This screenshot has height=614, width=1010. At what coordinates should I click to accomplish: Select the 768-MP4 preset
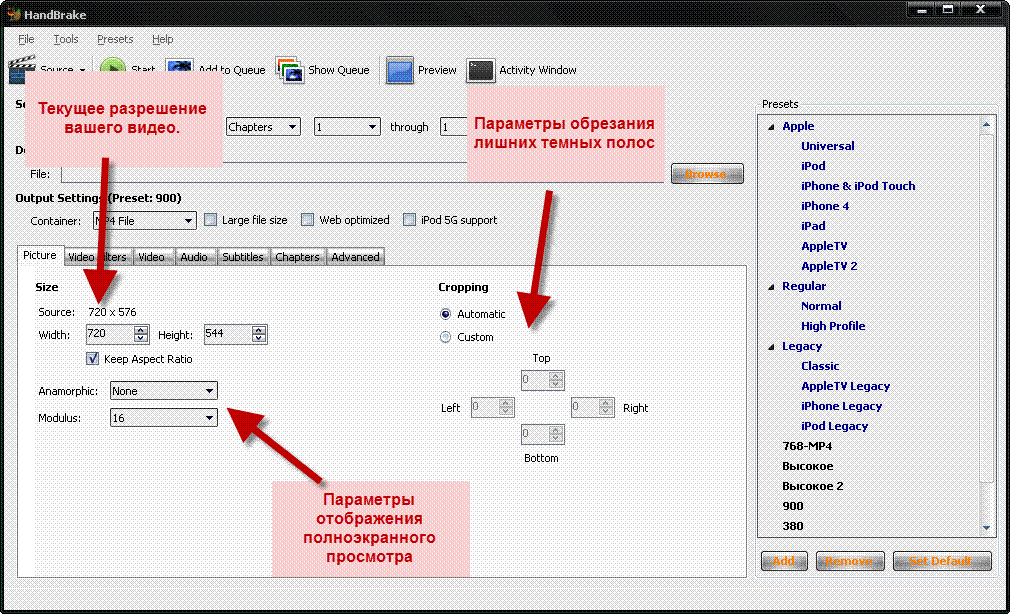click(807, 446)
